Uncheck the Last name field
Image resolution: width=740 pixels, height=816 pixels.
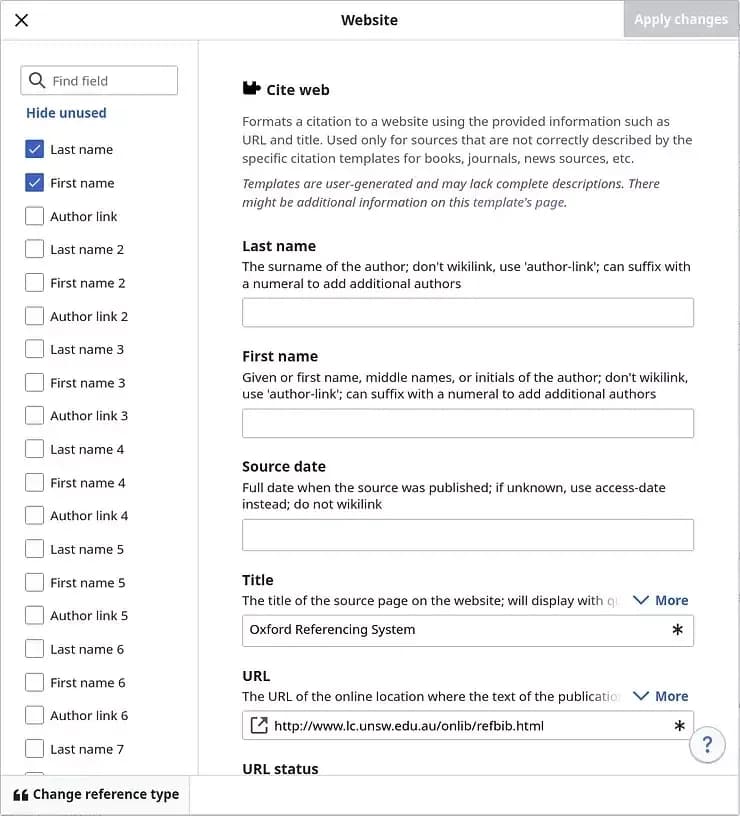click(34, 148)
